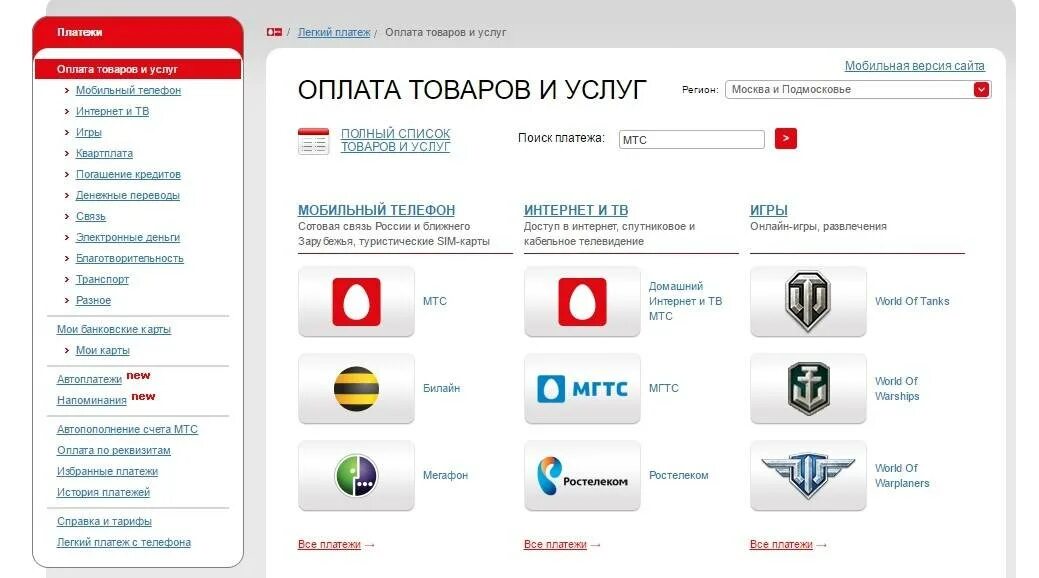
Task: Open Транспорт in sidebar menu
Action: (x=102, y=279)
